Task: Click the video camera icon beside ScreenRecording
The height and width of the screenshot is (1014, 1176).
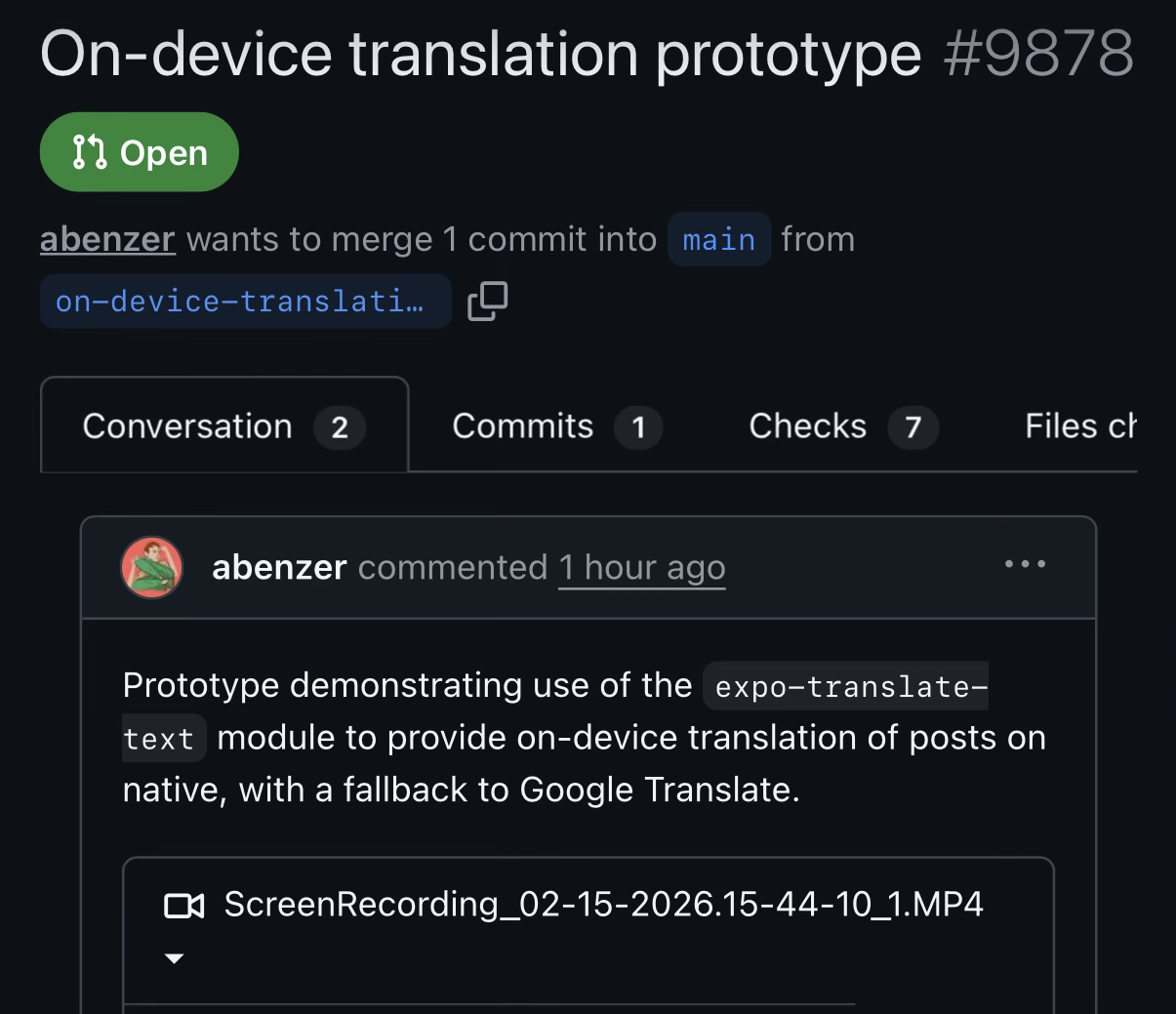Action: 183,906
